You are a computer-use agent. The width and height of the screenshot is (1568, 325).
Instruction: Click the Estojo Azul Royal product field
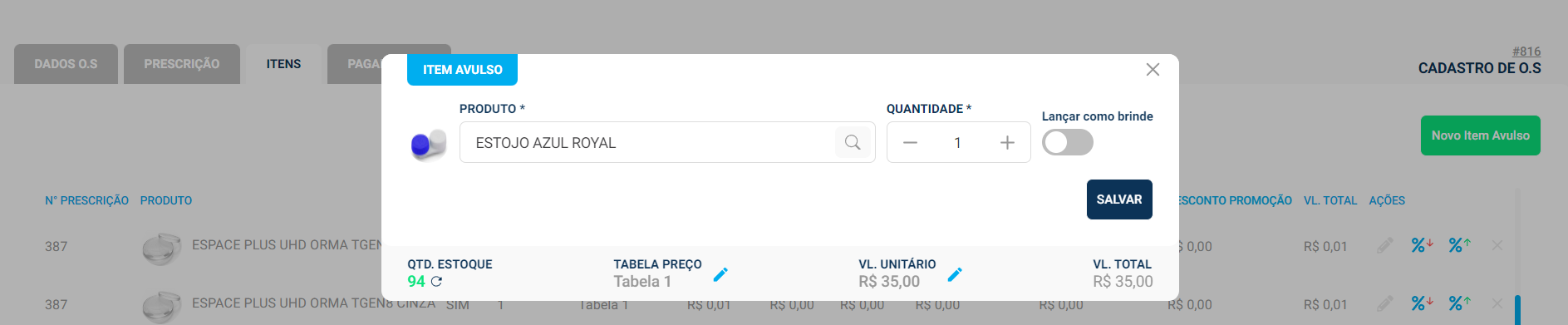point(667,142)
